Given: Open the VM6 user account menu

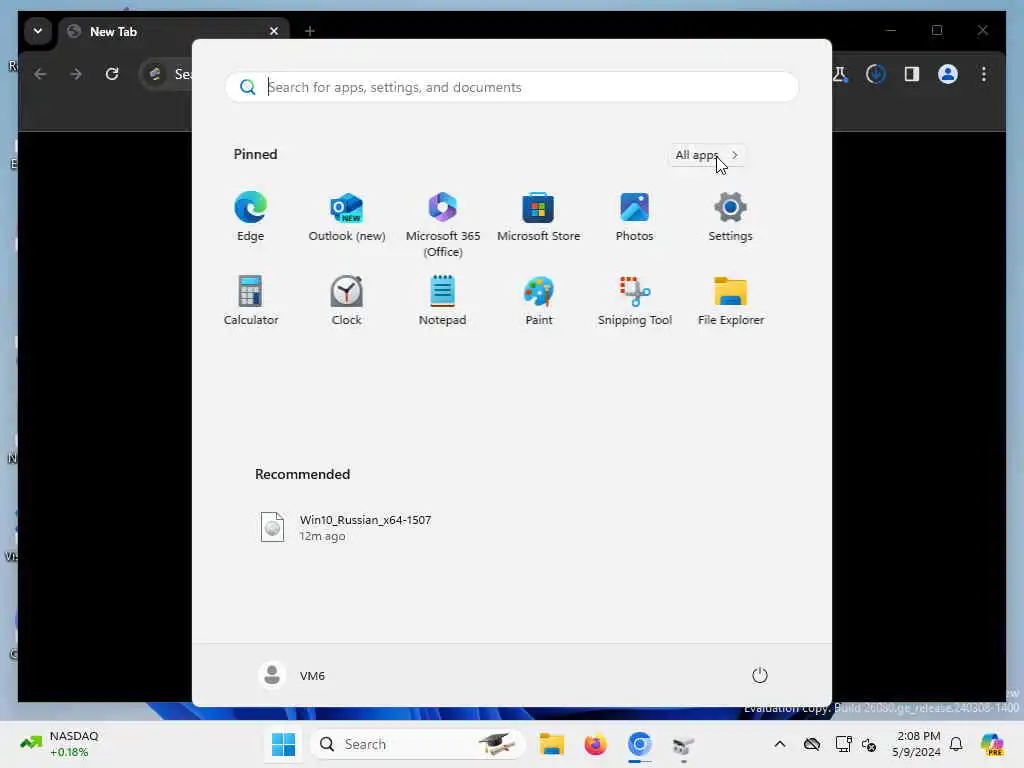Looking at the screenshot, I should click(292, 675).
